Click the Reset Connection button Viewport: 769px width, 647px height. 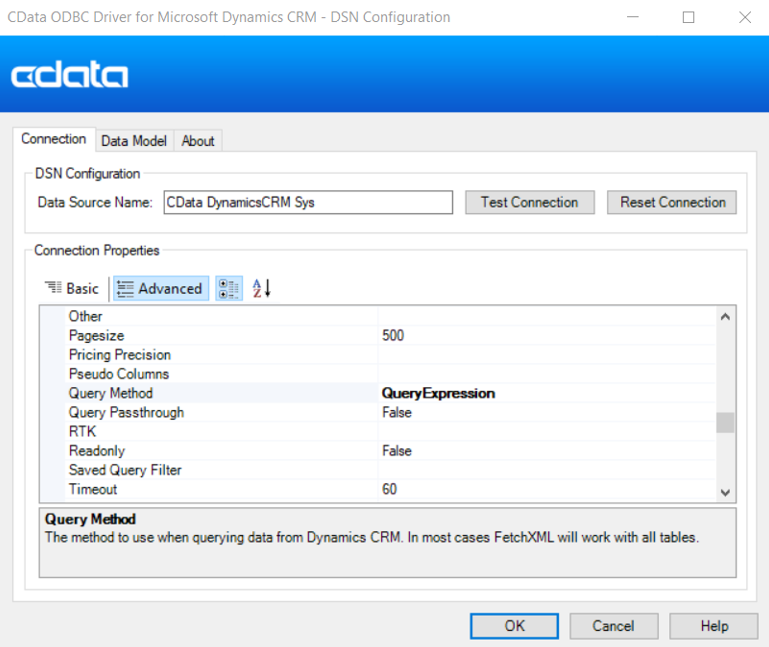coord(672,202)
